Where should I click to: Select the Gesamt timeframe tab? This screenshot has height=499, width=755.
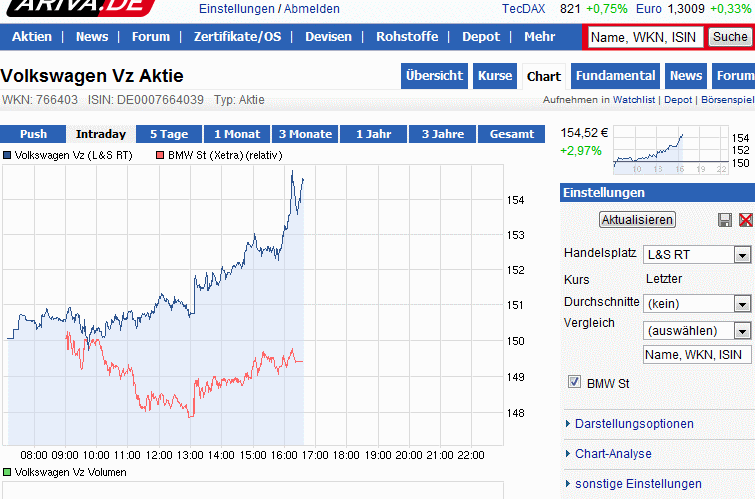pyautogui.click(x=511, y=134)
